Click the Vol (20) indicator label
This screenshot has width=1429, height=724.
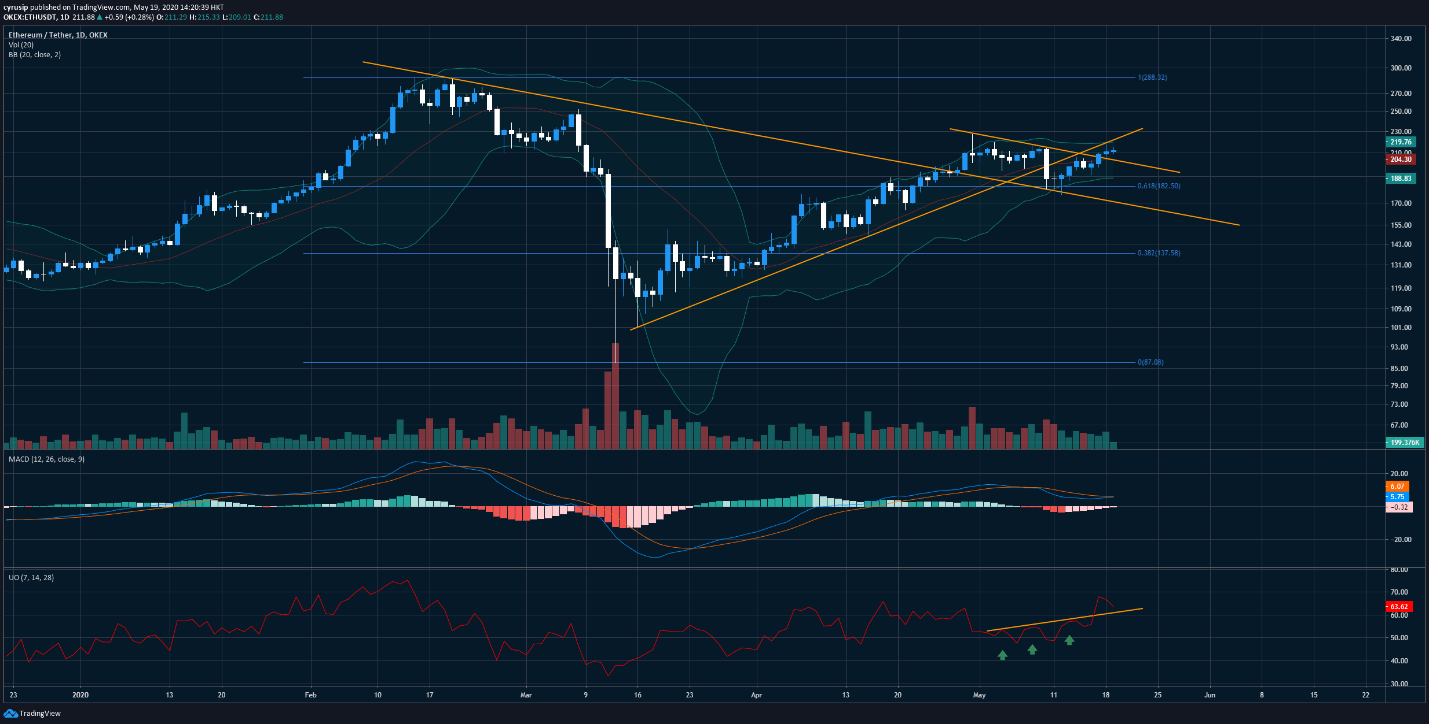tap(22, 44)
